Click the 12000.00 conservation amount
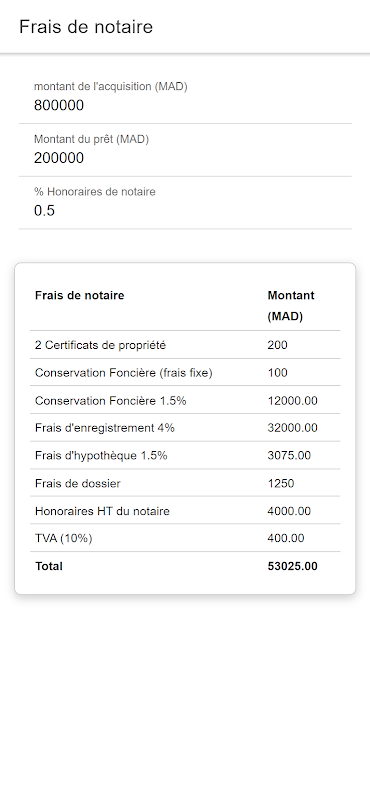Viewport: 370px width, 800px height. (292, 401)
